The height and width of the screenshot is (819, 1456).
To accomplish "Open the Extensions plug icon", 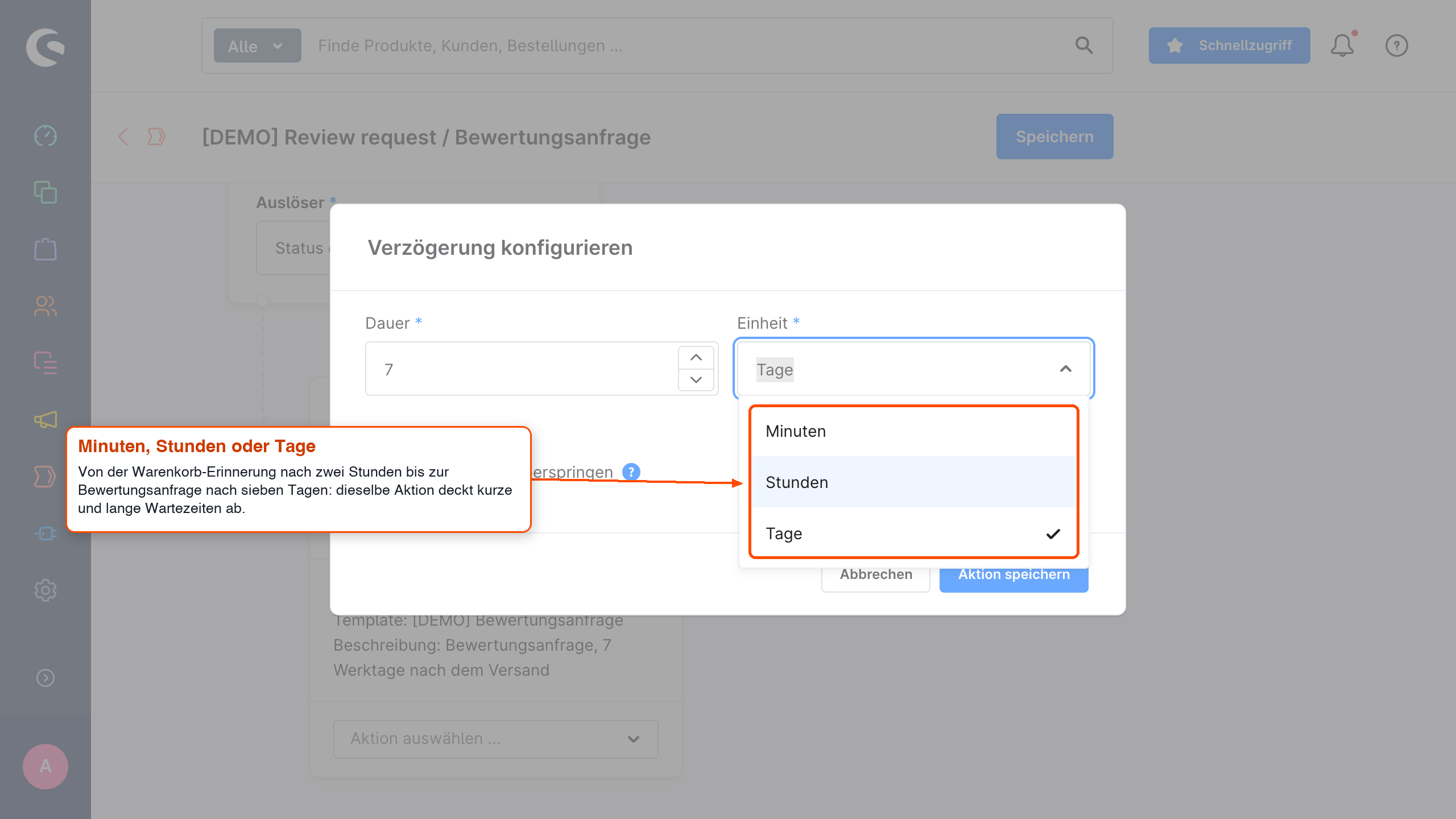I will [x=45, y=533].
